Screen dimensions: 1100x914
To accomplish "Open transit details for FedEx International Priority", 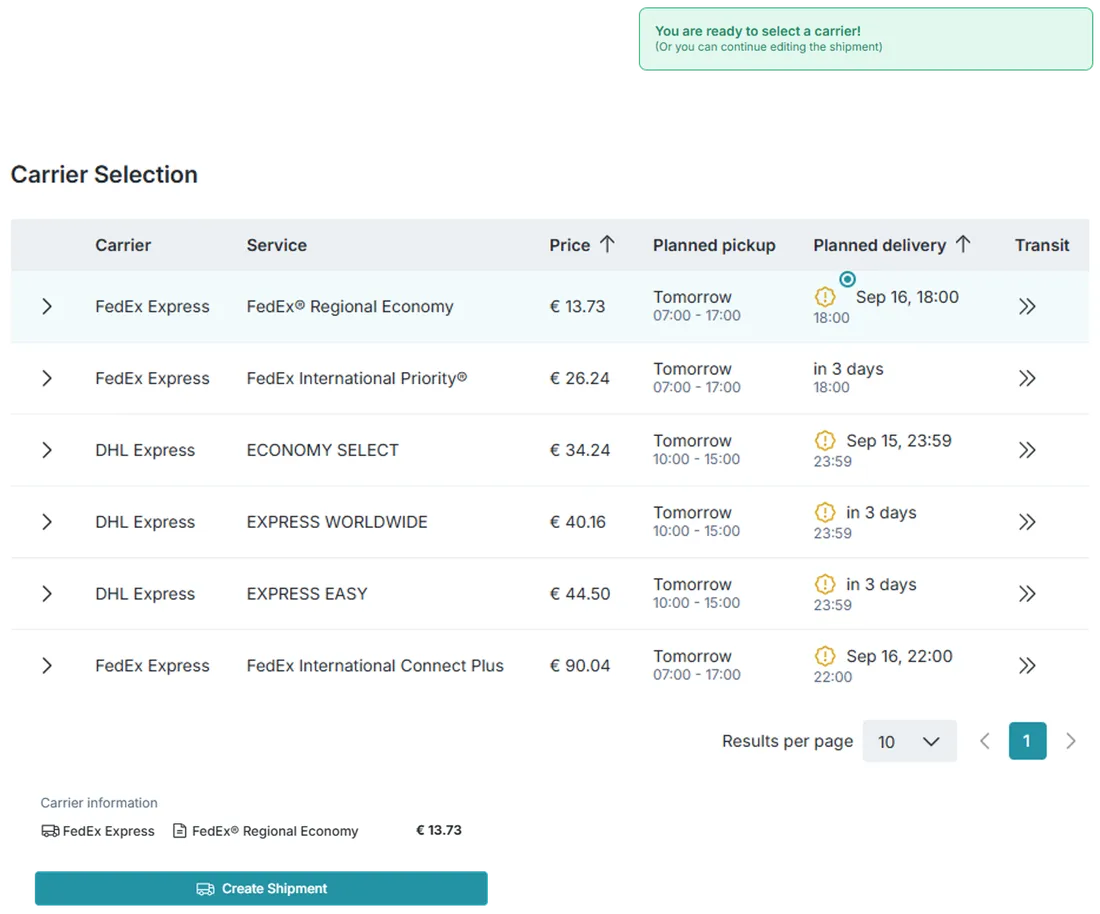I will pyautogui.click(x=1027, y=378).
